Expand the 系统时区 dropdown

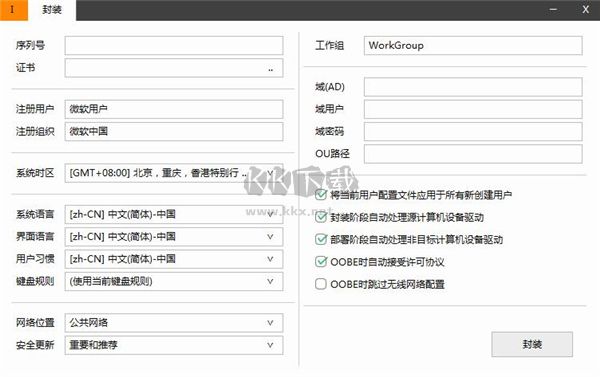[174, 173]
